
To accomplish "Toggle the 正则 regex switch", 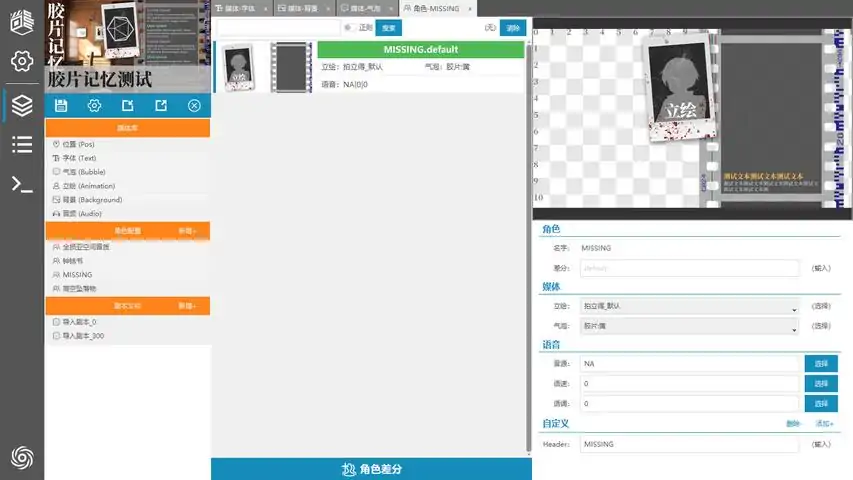I will [348, 28].
